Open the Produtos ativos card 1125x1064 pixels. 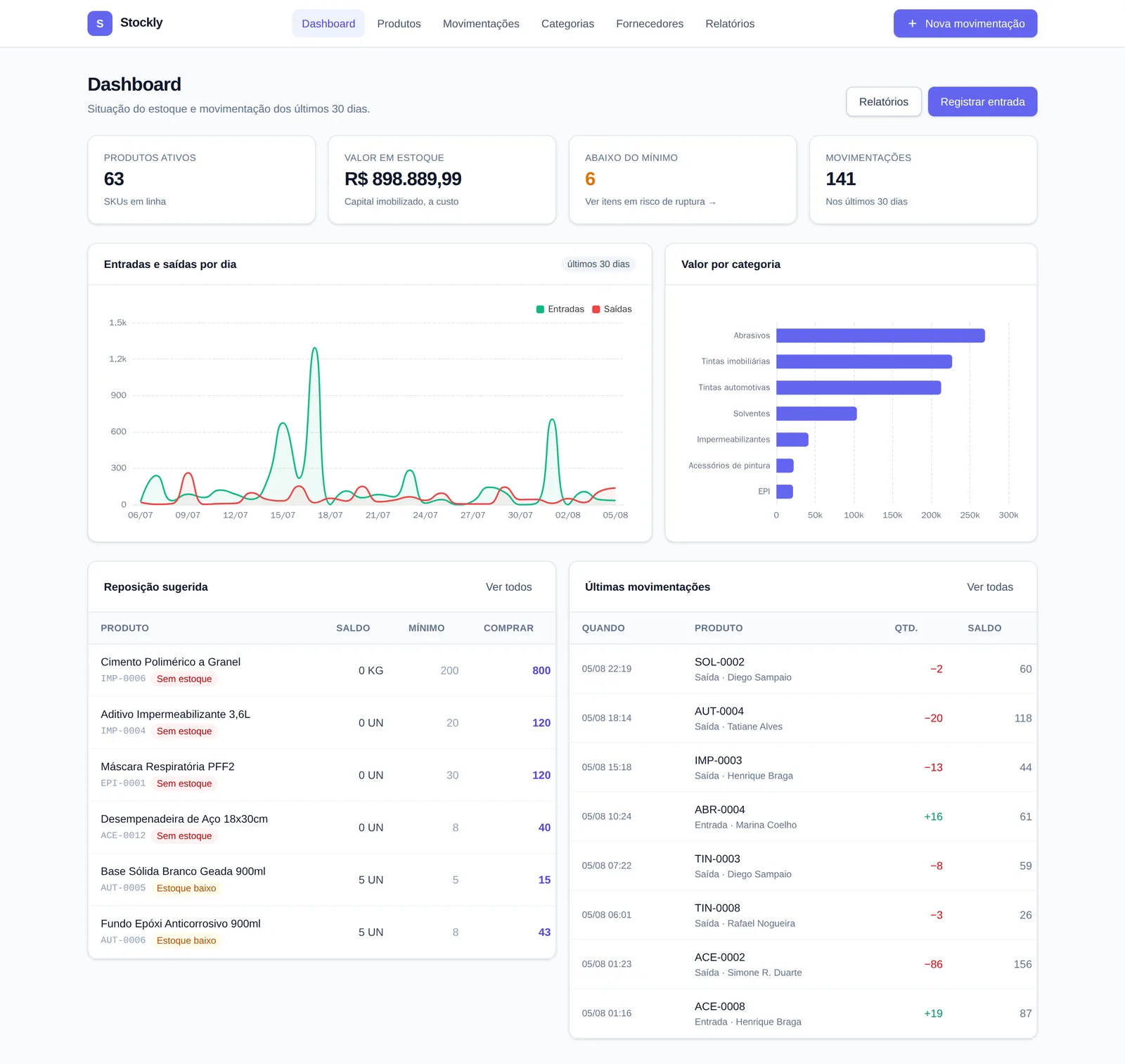202,180
